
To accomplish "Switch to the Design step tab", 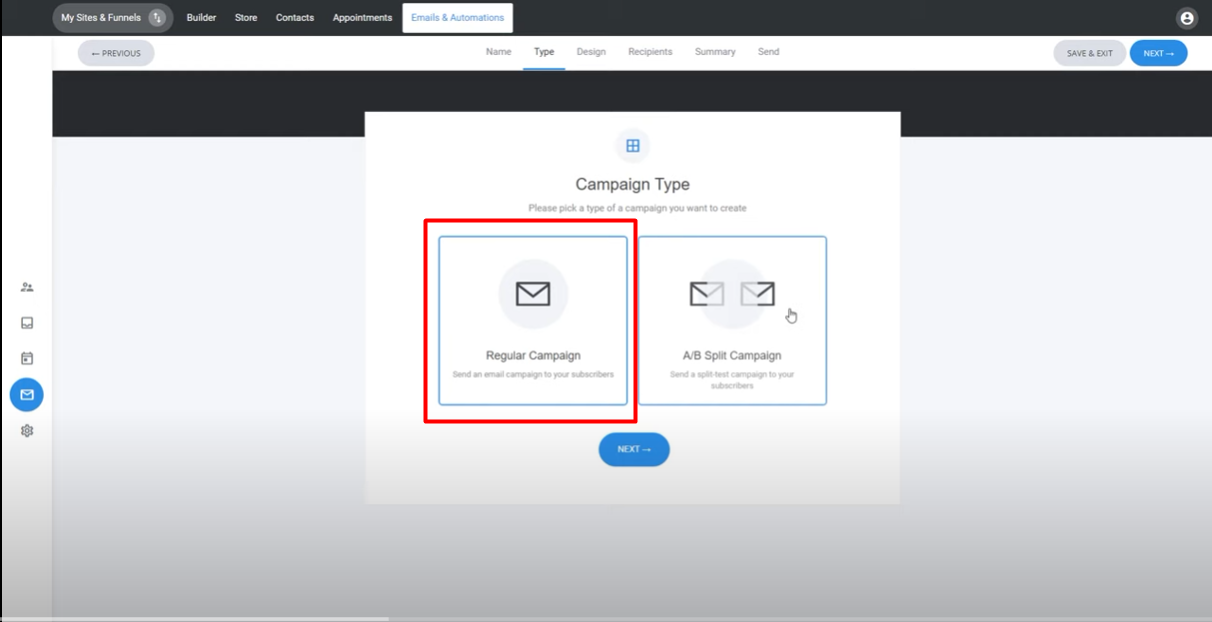I will coord(591,52).
